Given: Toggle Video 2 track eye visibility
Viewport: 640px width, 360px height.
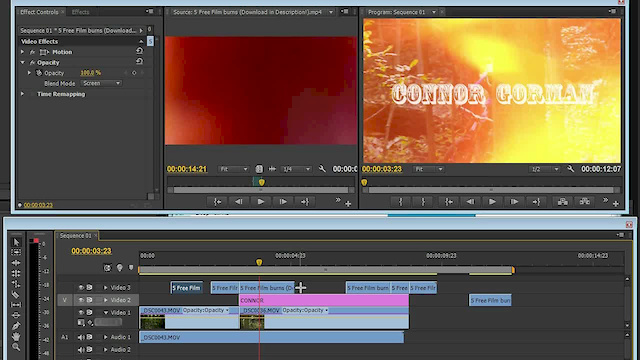Looking at the screenshot, I should [x=81, y=300].
